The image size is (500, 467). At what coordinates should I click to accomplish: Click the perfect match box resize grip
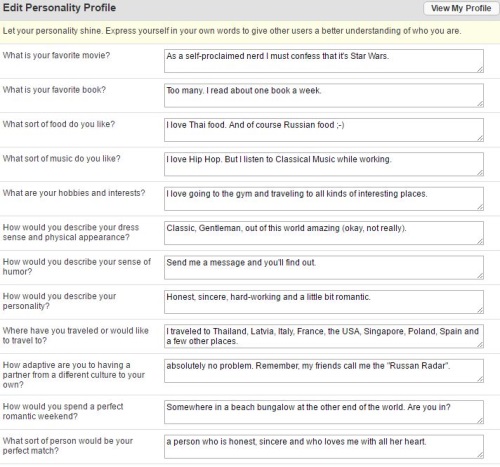(x=480, y=455)
